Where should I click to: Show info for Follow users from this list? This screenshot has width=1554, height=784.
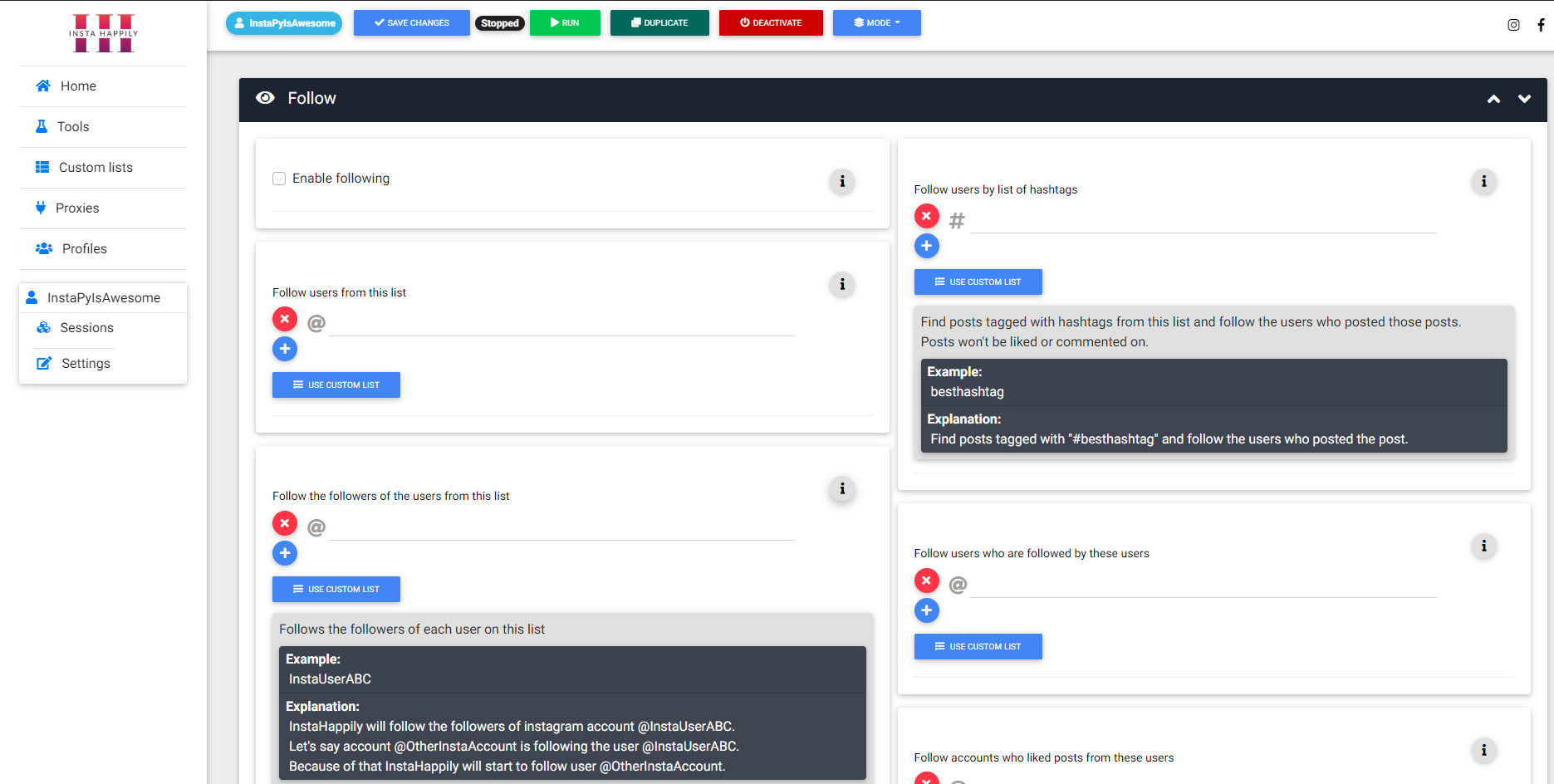coord(842,285)
